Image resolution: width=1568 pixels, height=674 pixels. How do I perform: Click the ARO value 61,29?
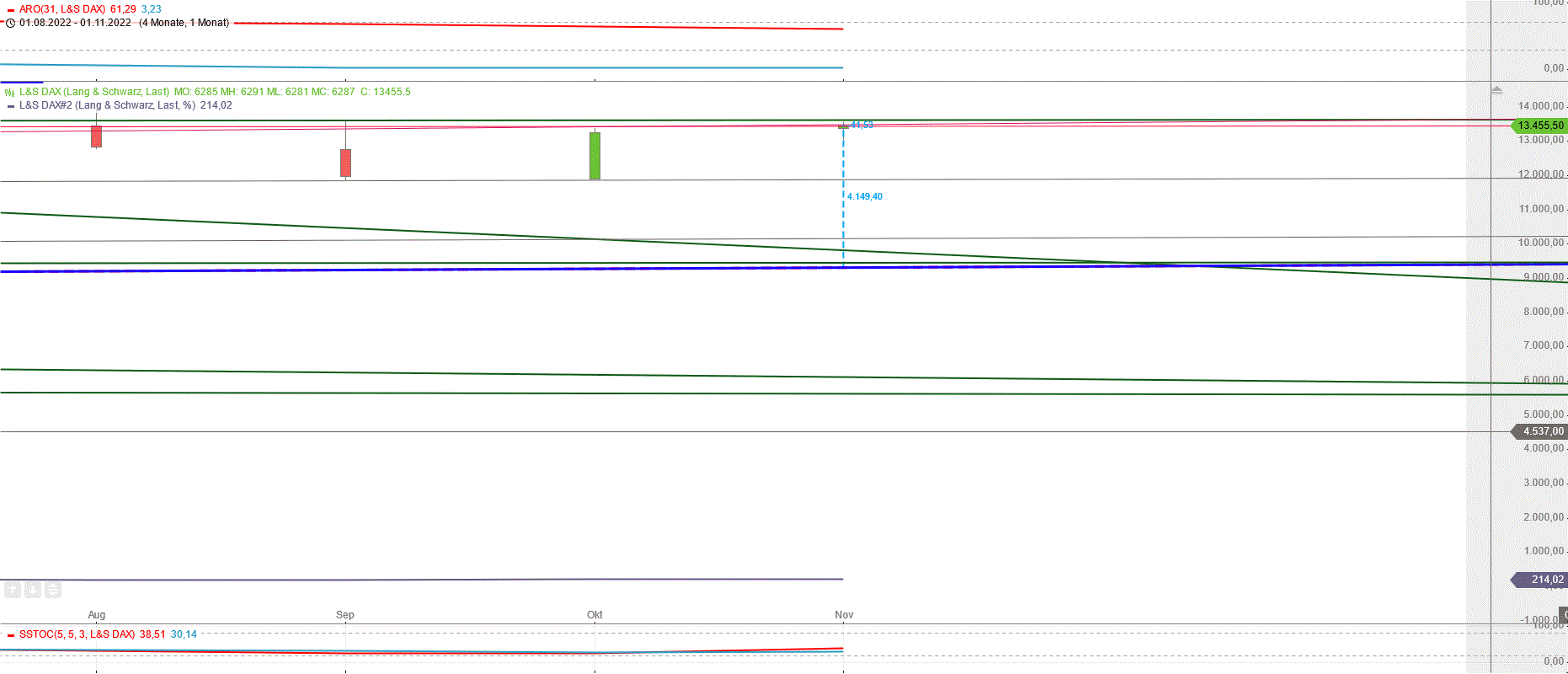pyautogui.click(x=123, y=9)
